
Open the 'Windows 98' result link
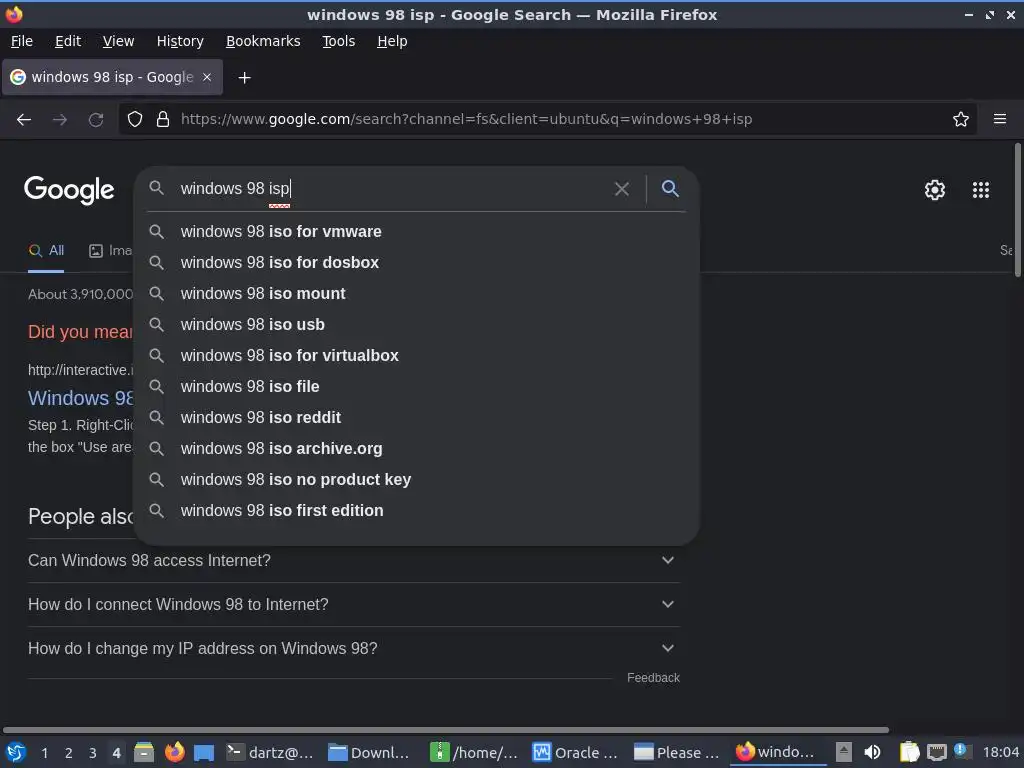(81, 398)
